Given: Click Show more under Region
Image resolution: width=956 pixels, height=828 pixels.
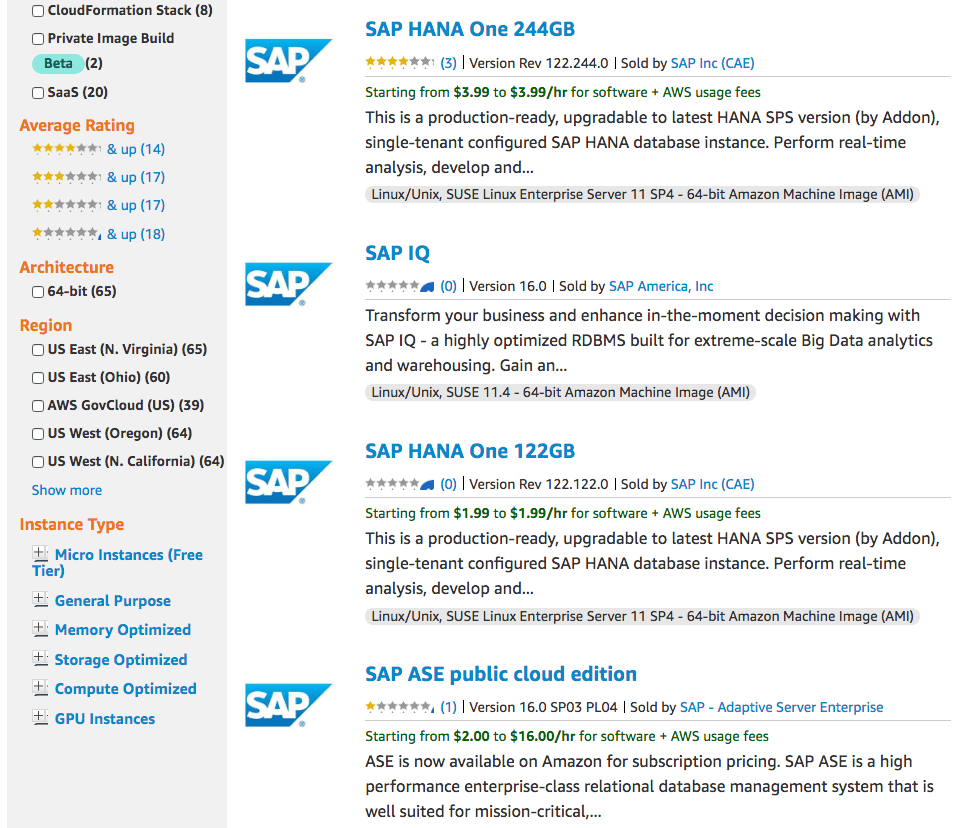Looking at the screenshot, I should coord(66,490).
